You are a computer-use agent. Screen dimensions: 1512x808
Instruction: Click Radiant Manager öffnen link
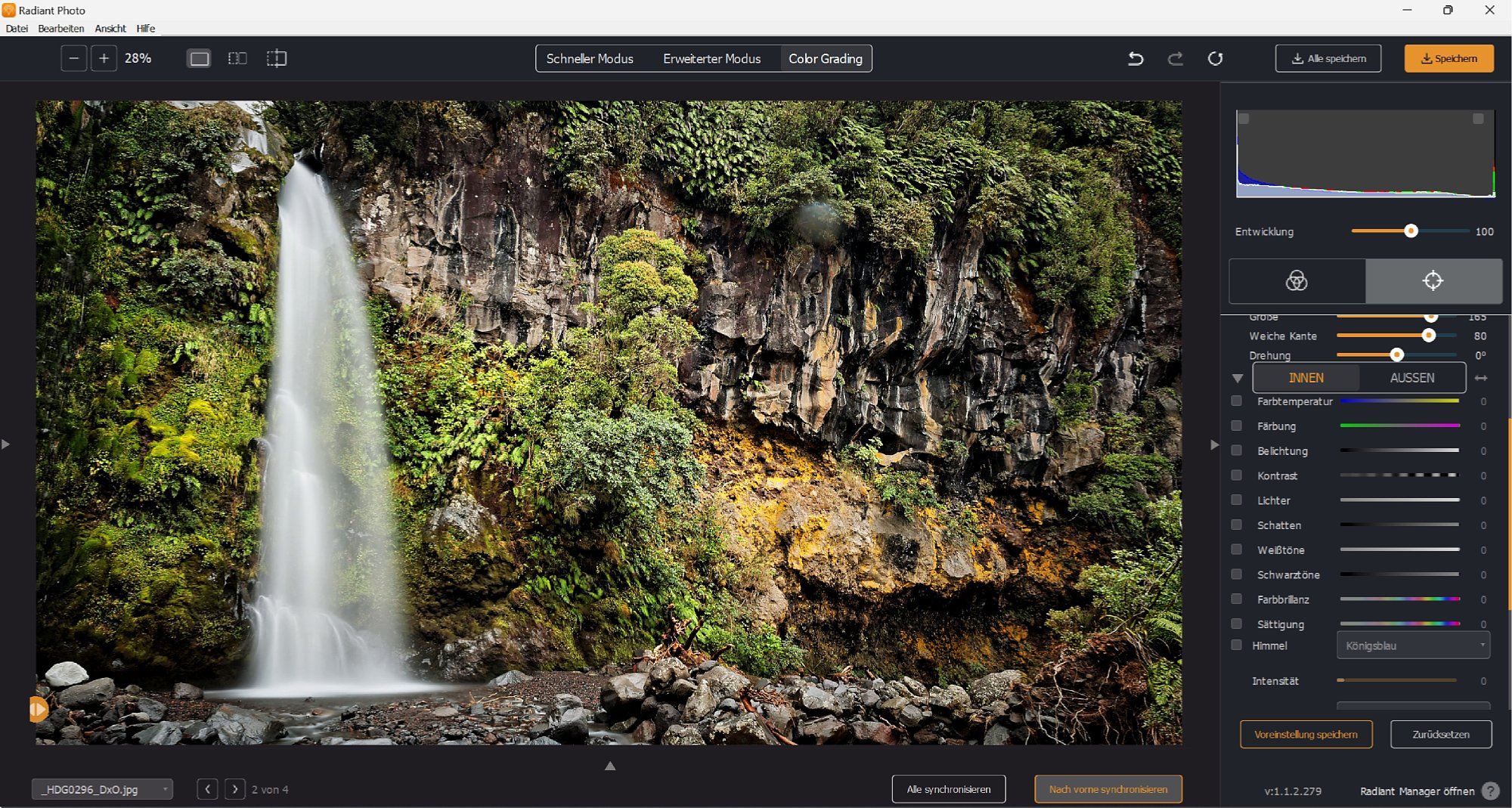pyautogui.click(x=1417, y=791)
